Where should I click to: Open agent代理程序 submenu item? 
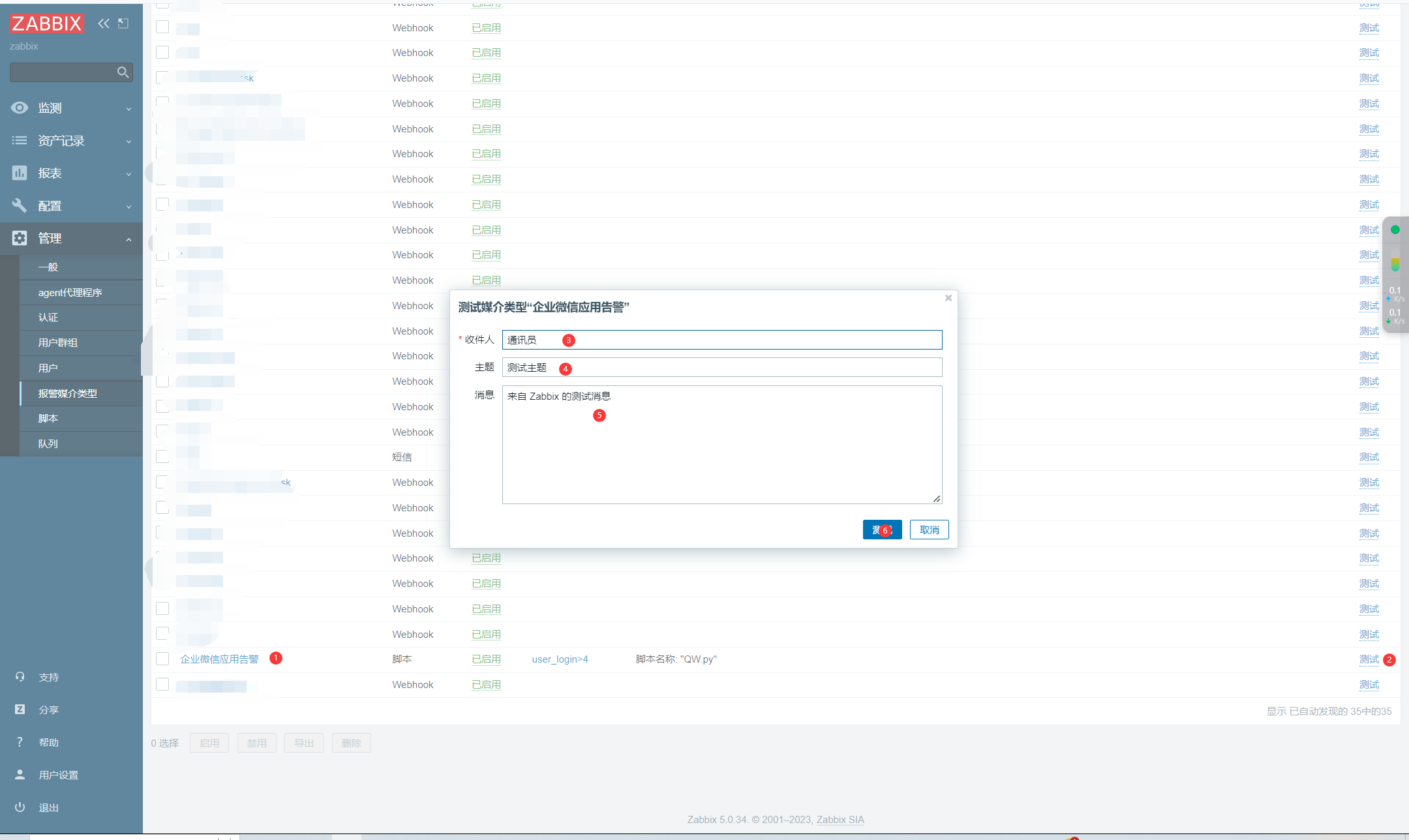pos(81,292)
